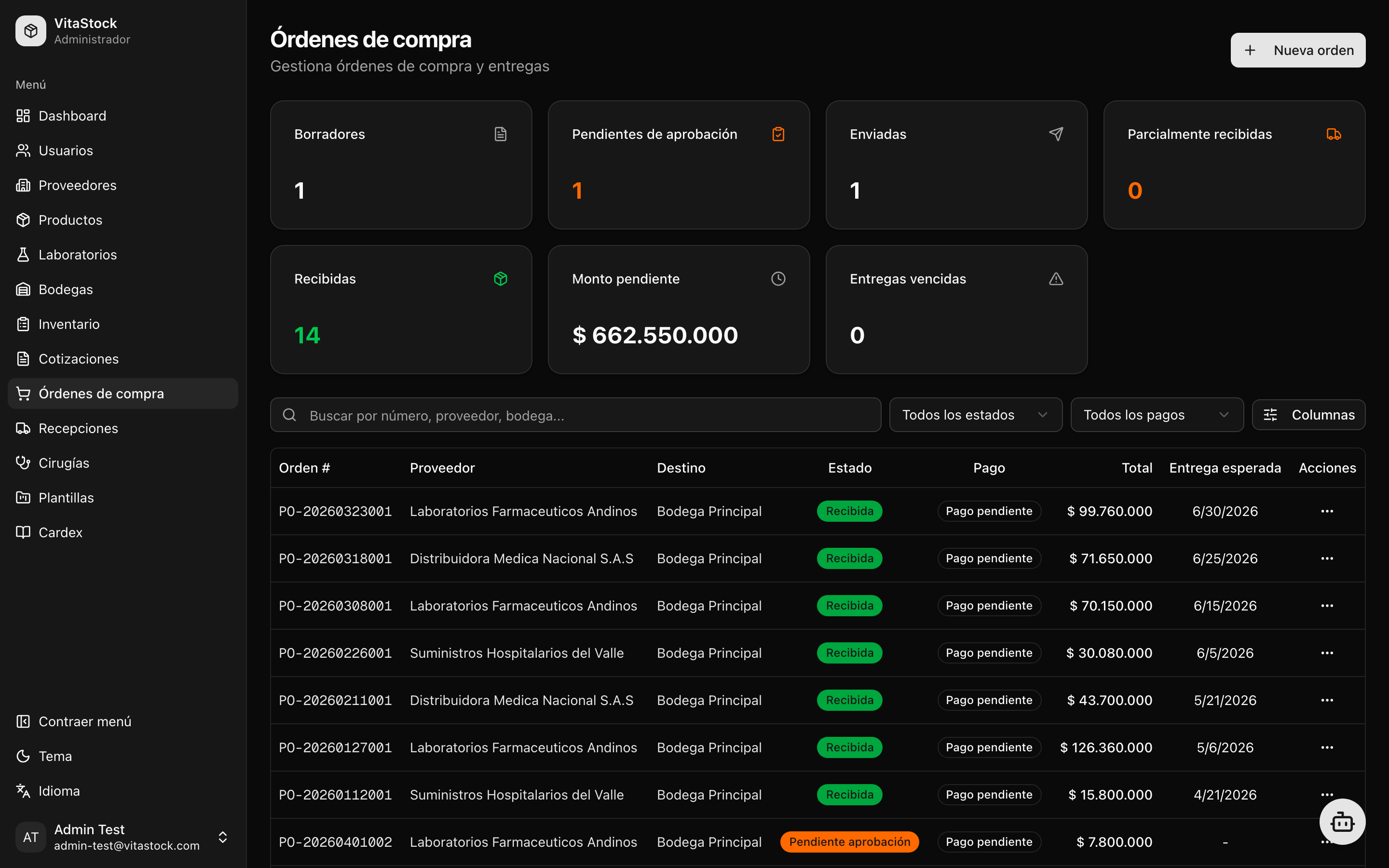The width and height of the screenshot is (1389, 868).
Task: Open the Todos los pagos dropdown
Action: pyautogui.click(x=1157, y=415)
